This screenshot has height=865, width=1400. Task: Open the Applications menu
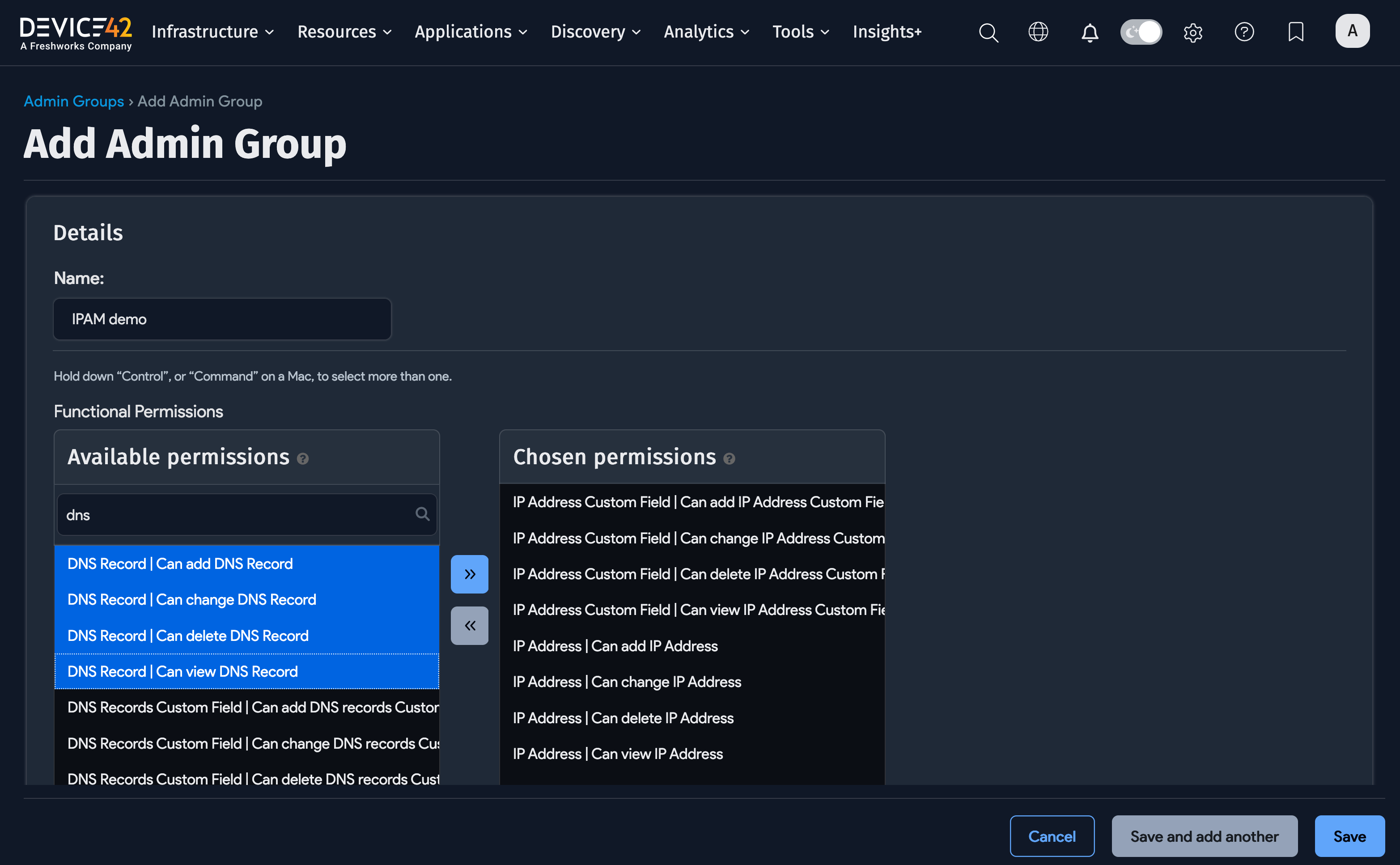tap(470, 32)
